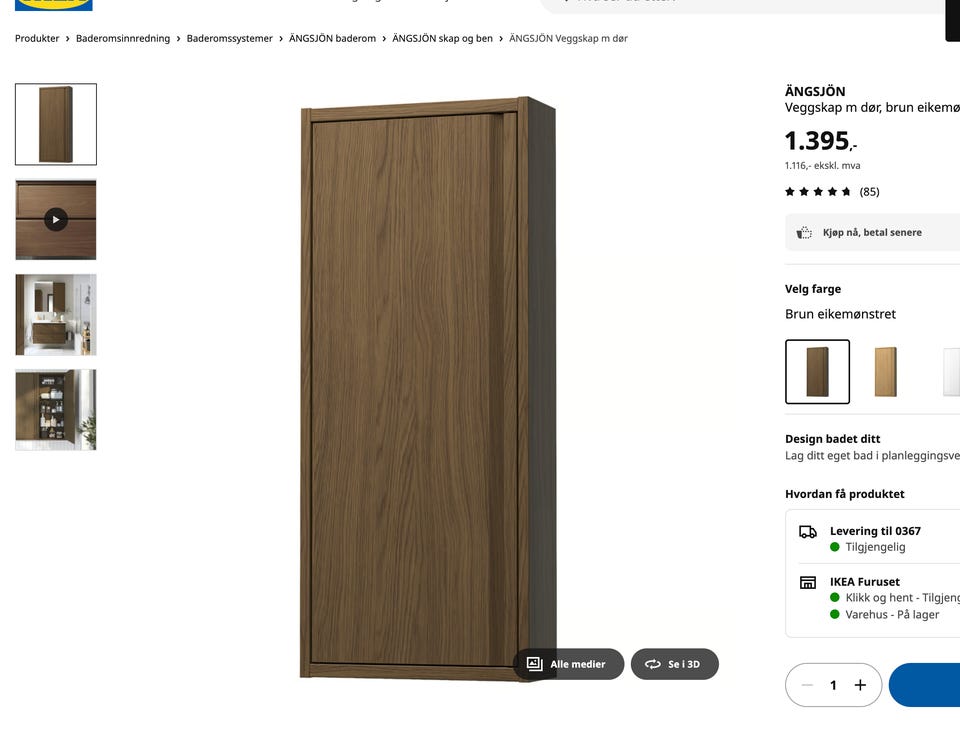Image resolution: width=960 pixels, height=733 pixels.
Task: Select light oak color swatch
Action: (x=885, y=372)
